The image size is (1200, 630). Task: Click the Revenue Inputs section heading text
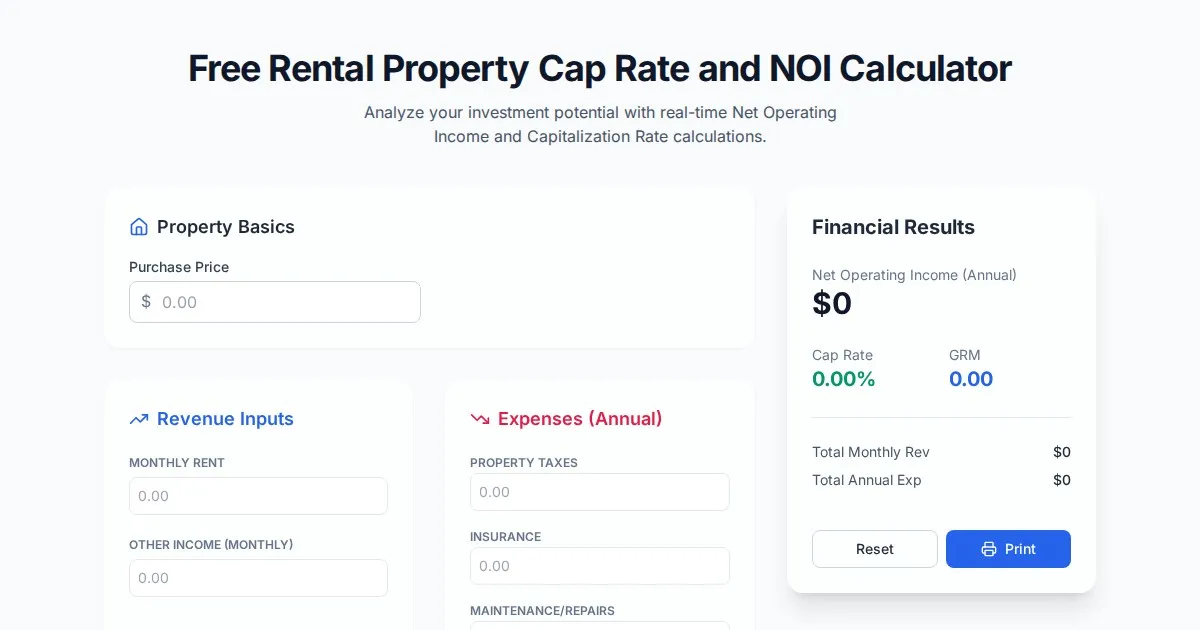[225, 419]
